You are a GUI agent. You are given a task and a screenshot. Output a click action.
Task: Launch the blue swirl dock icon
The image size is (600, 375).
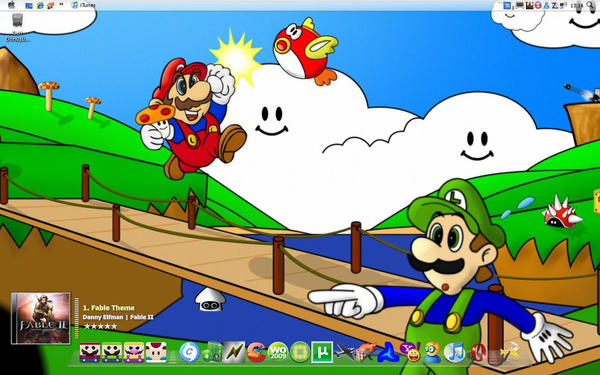[x=388, y=352]
